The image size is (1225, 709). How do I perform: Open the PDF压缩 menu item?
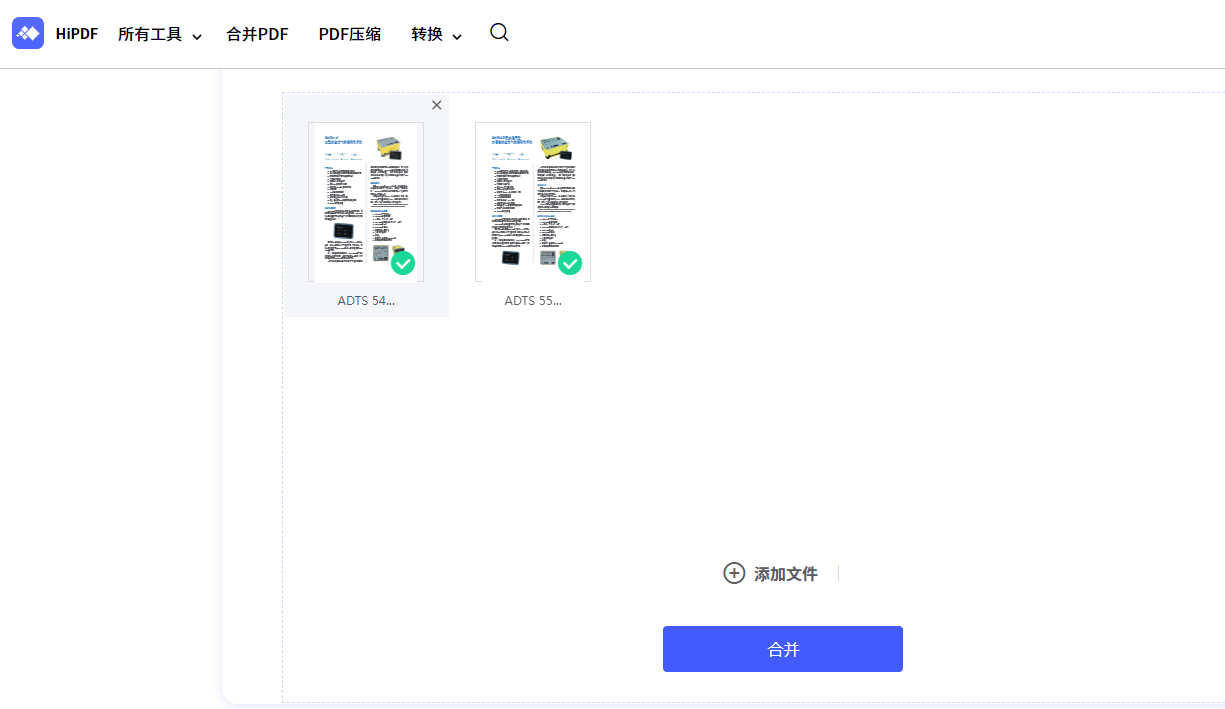350,33
